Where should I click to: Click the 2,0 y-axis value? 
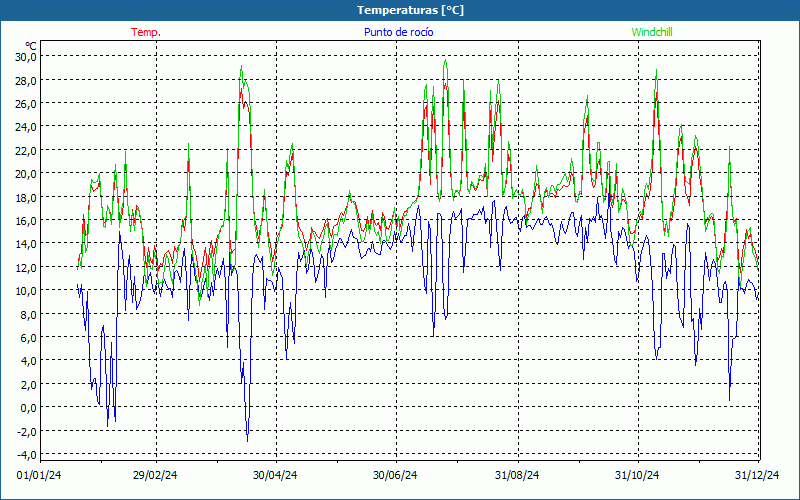click(x=28, y=384)
